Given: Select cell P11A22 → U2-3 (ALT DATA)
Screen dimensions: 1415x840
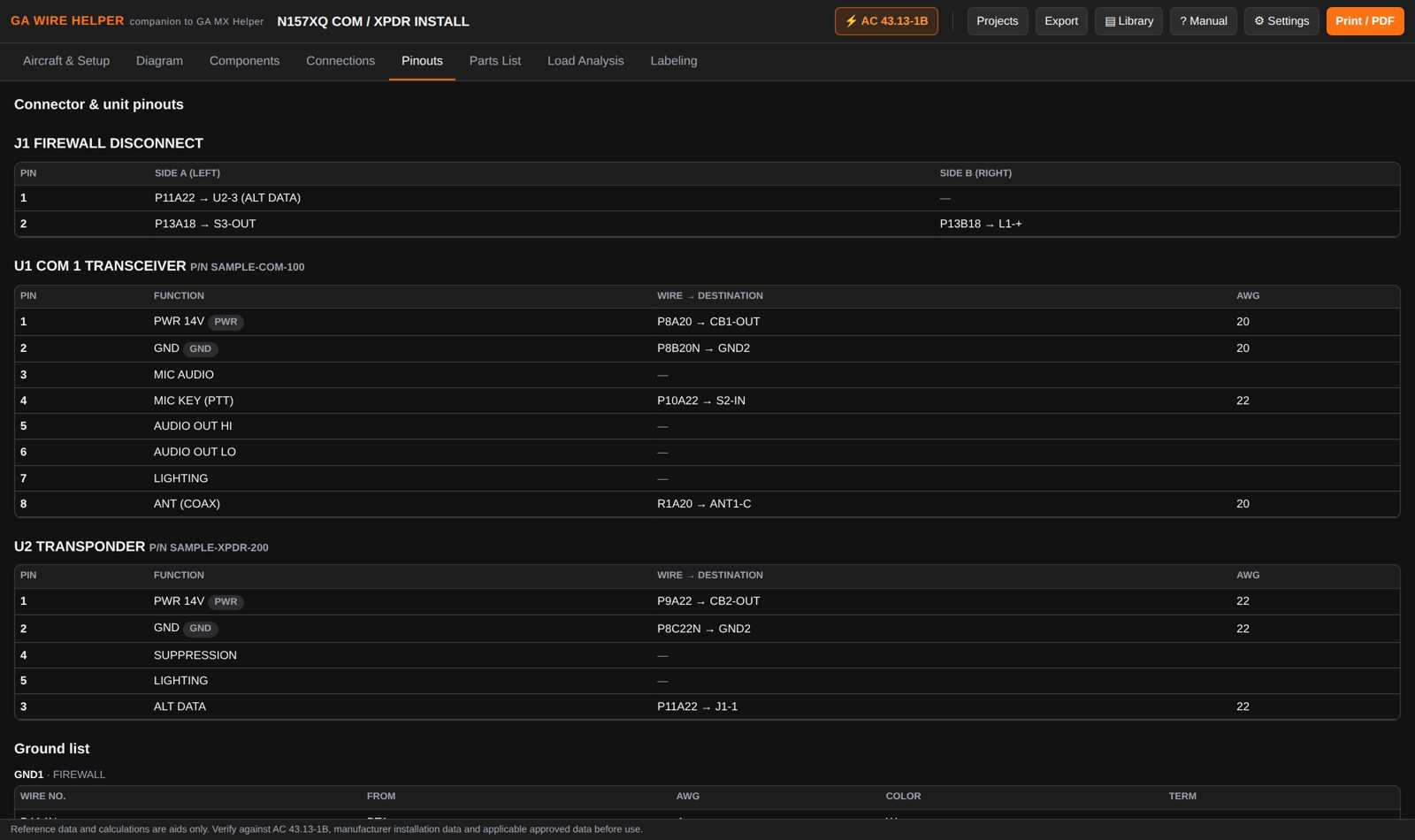Looking at the screenshot, I should click(227, 198).
